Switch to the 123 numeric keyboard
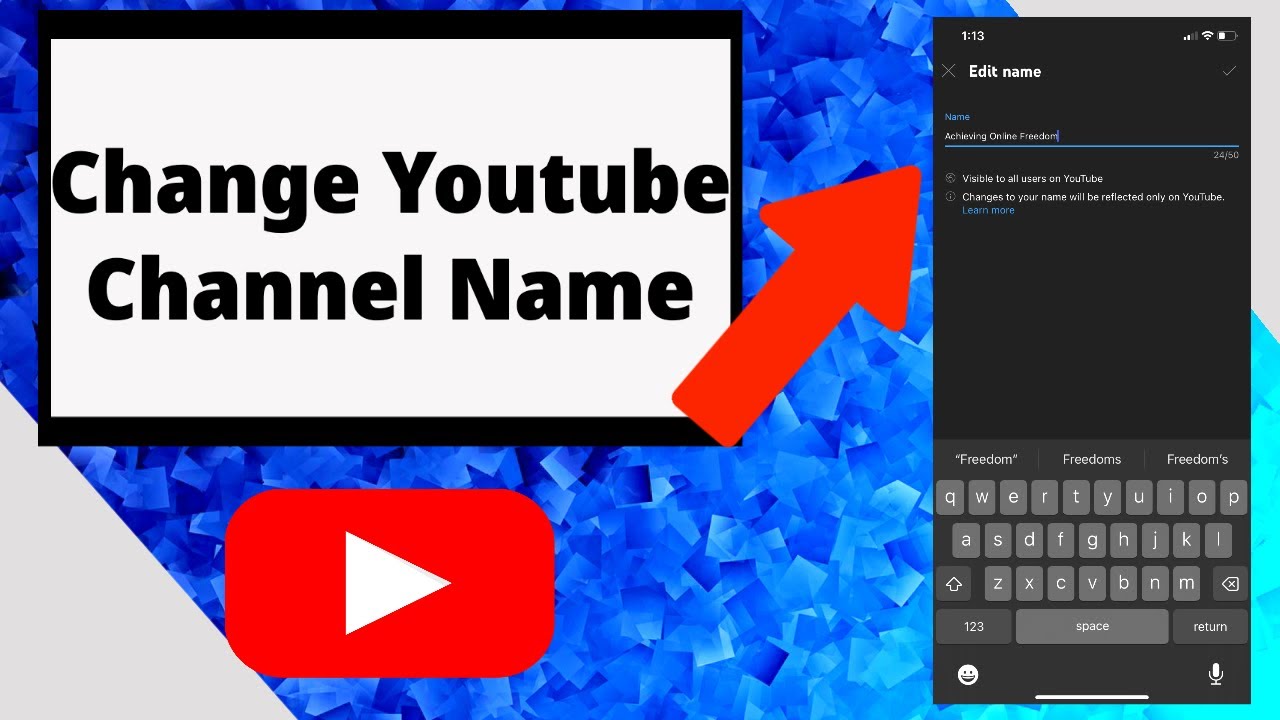This screenshot has height=720, width=1280. pos(974,626)
